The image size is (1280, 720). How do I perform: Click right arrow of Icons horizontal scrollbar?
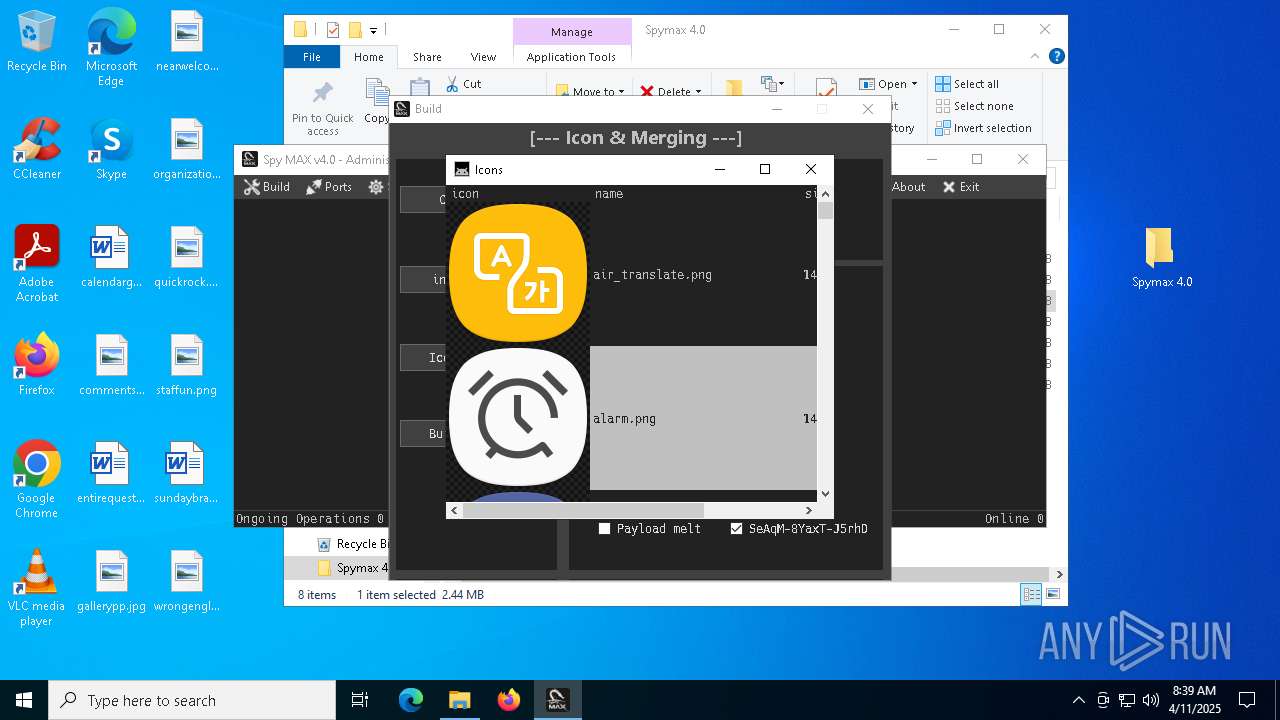[x=809, y=510]
